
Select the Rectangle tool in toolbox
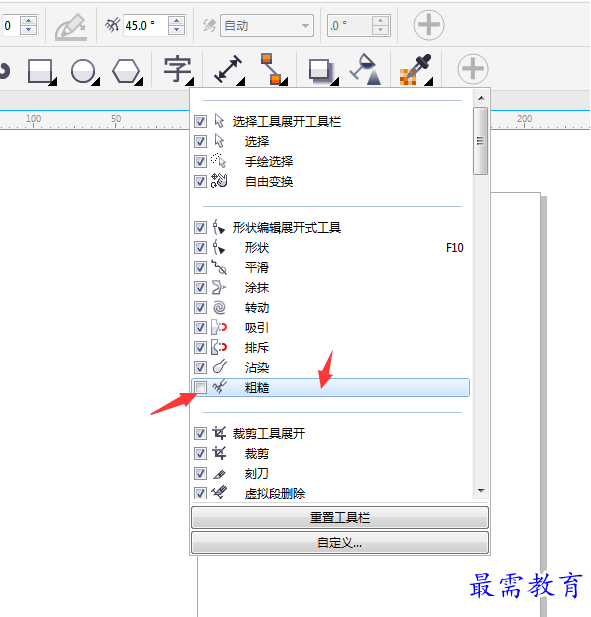point(40,71)
